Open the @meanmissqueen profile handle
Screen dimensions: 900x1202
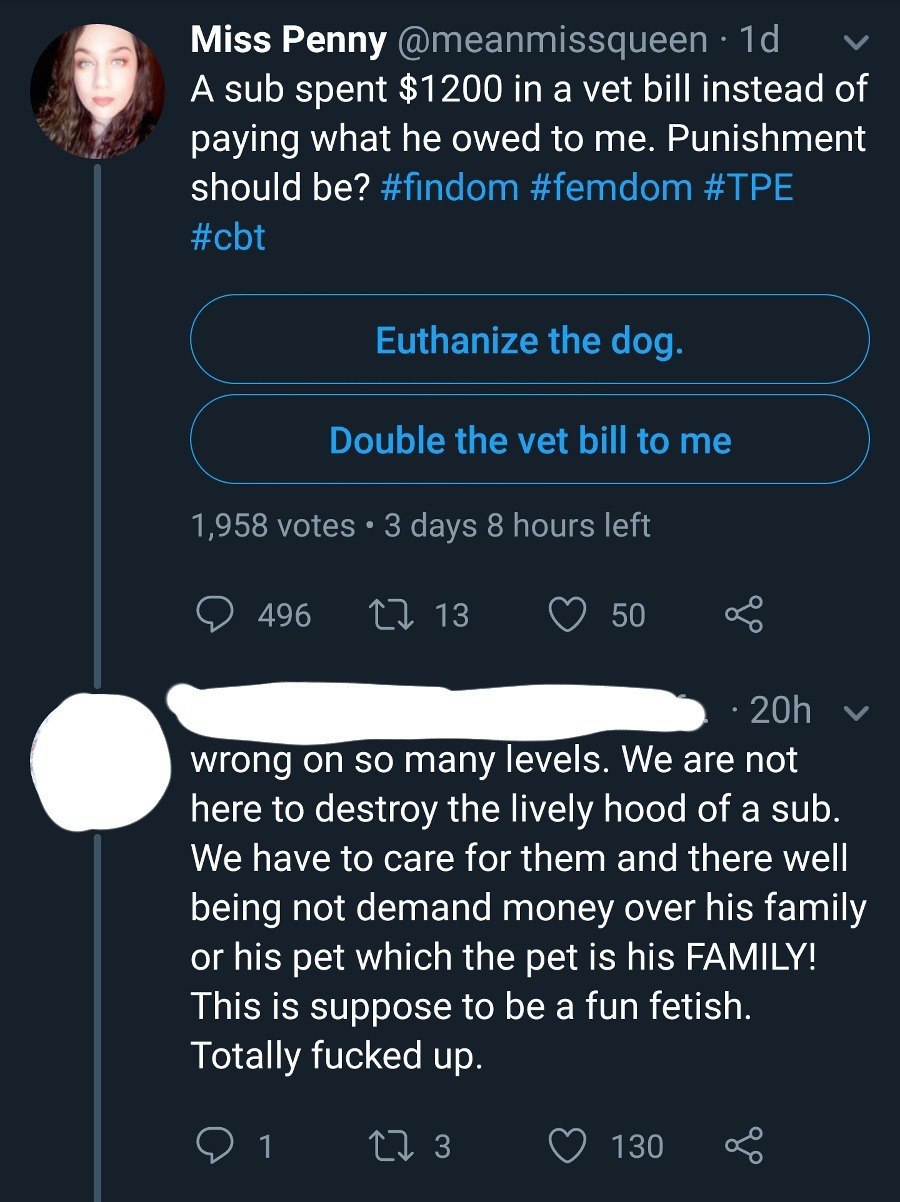551,40
